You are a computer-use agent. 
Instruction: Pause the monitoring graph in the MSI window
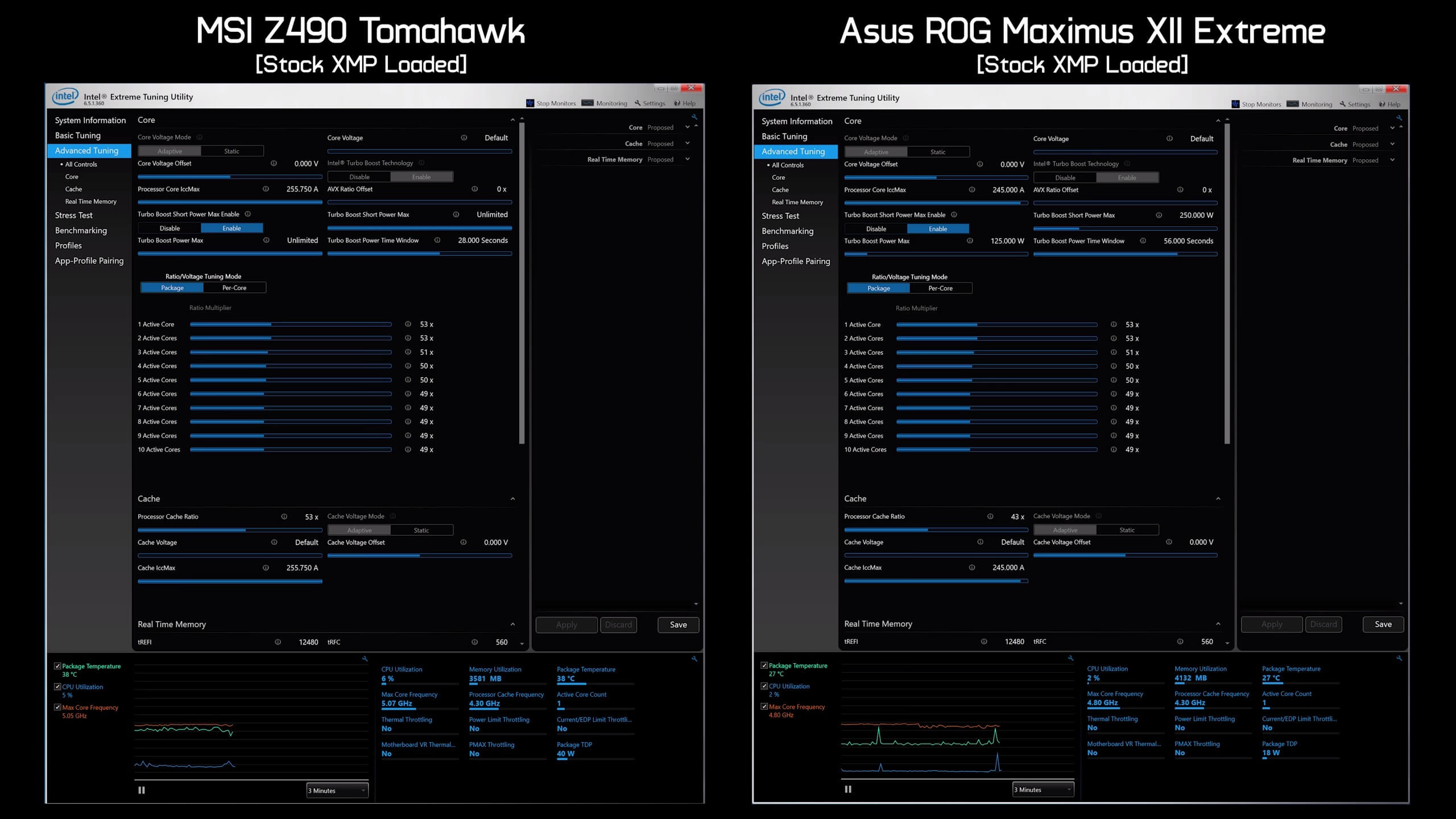142,790
